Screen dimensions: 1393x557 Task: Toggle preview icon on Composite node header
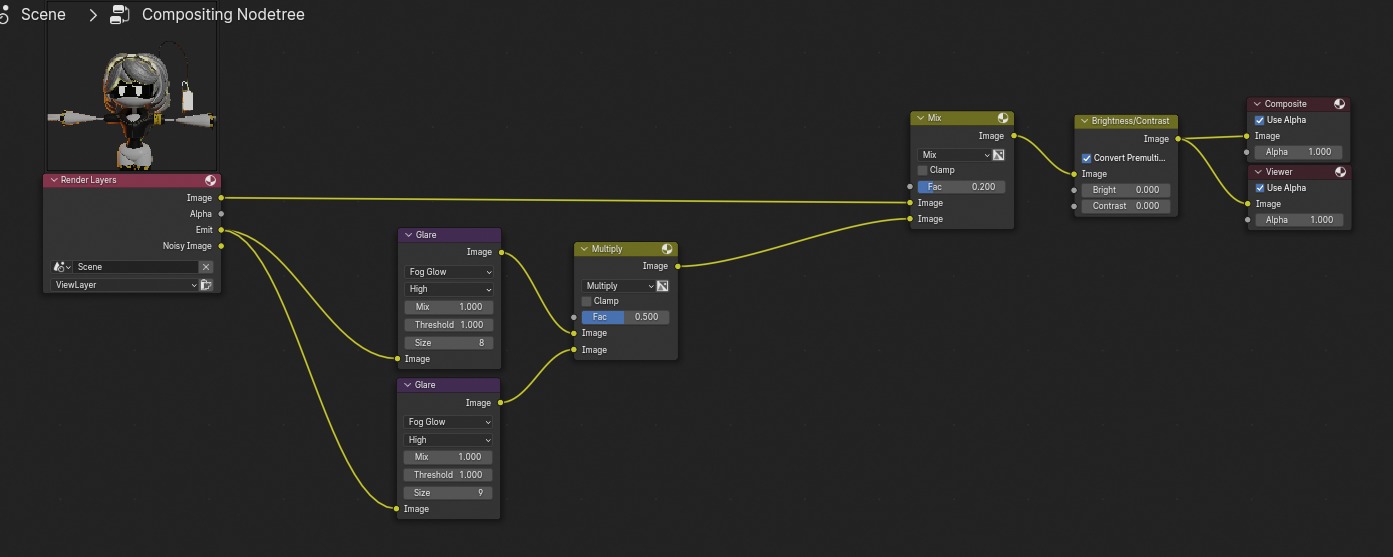(1339, 104)
